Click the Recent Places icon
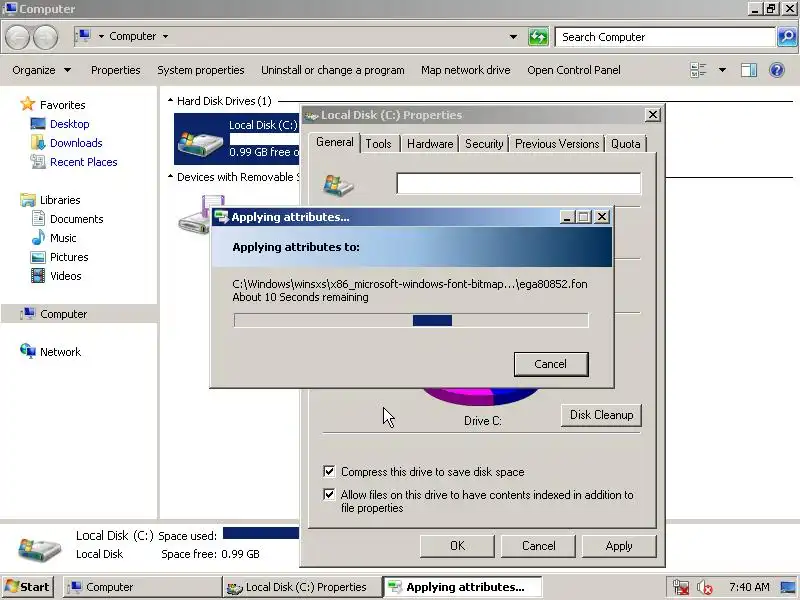 (x=38, y=162)
